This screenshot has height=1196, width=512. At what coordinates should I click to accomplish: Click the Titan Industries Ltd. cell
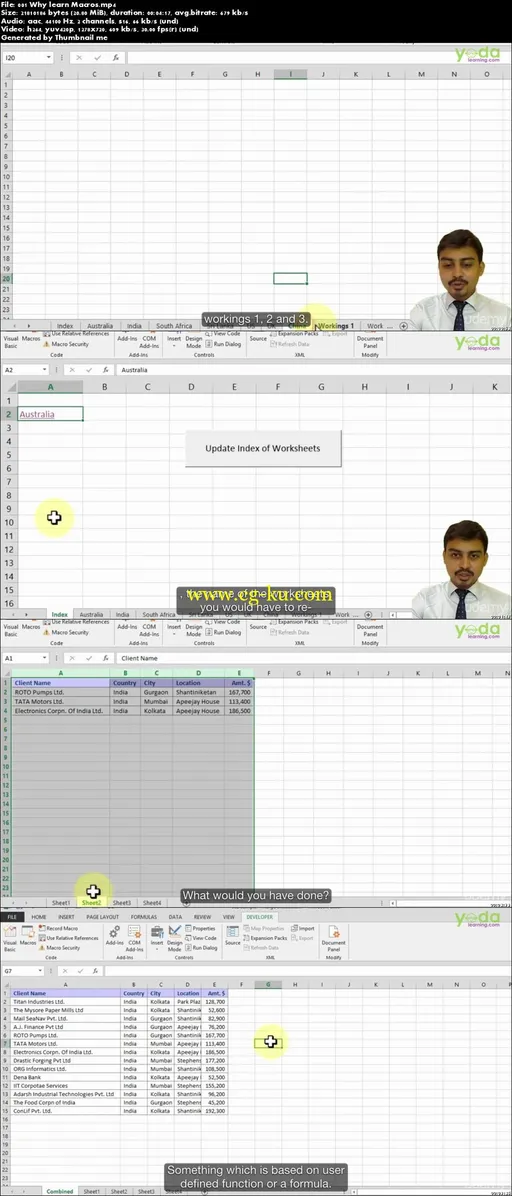pyautogui.click(x=66, y=1001)
